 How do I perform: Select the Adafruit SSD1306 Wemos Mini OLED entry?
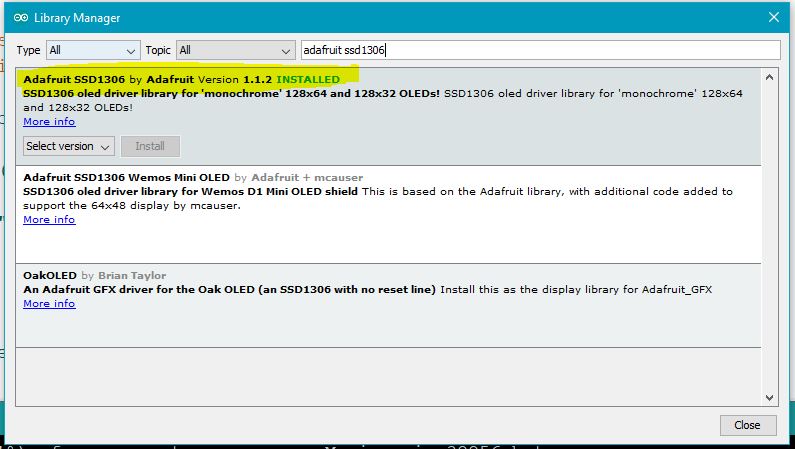click(388, 214)
